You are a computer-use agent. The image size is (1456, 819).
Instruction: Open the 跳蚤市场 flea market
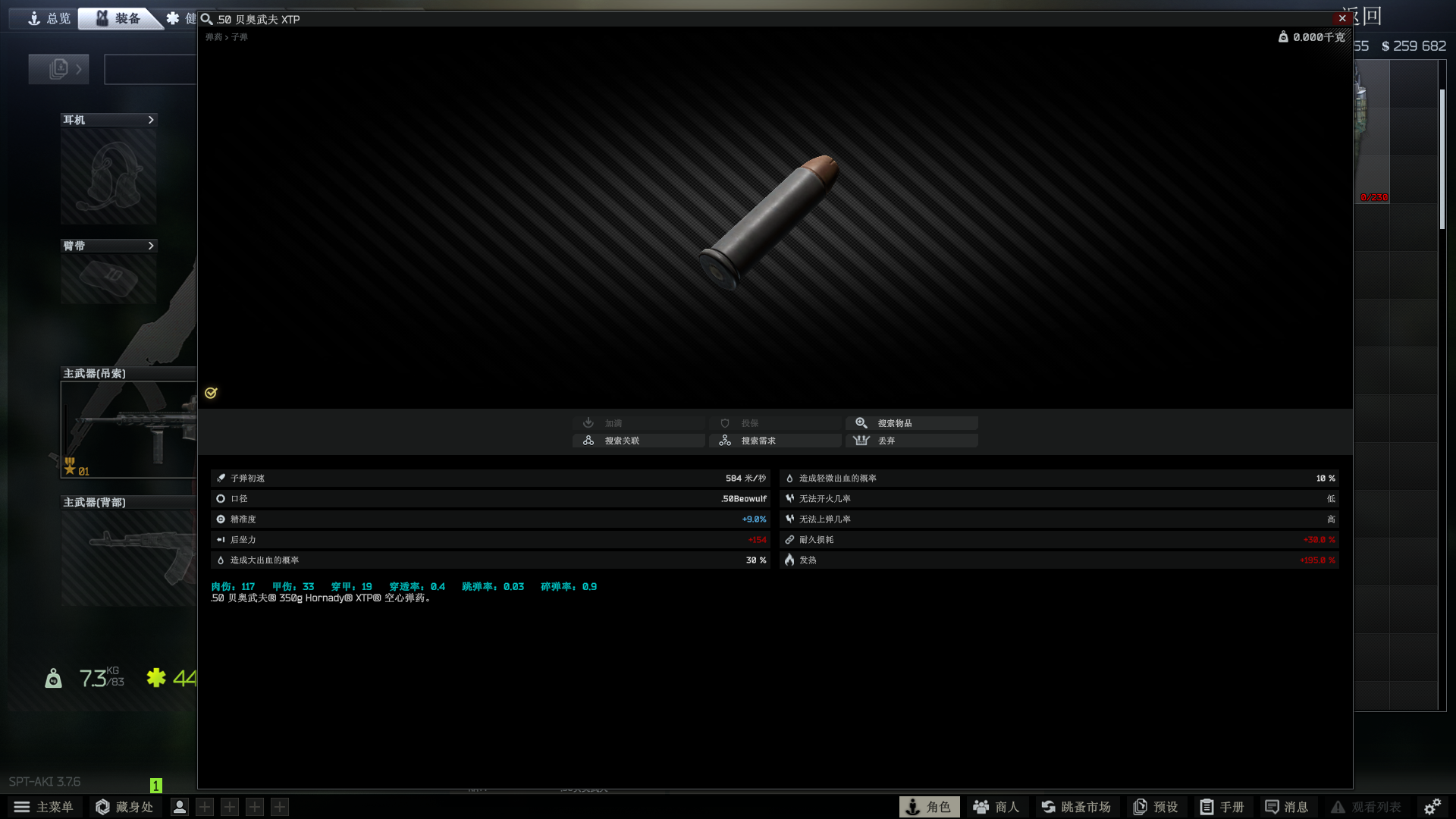[1076, 807]
